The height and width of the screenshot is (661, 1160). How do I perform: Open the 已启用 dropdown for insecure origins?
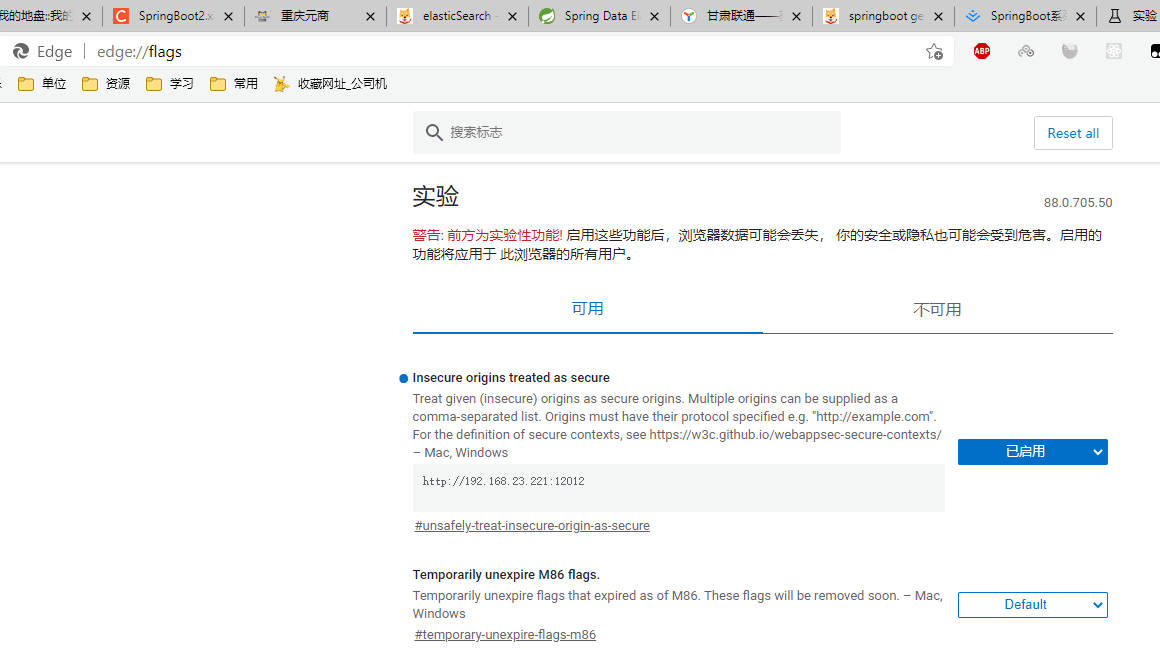[x=1033, y=452]
